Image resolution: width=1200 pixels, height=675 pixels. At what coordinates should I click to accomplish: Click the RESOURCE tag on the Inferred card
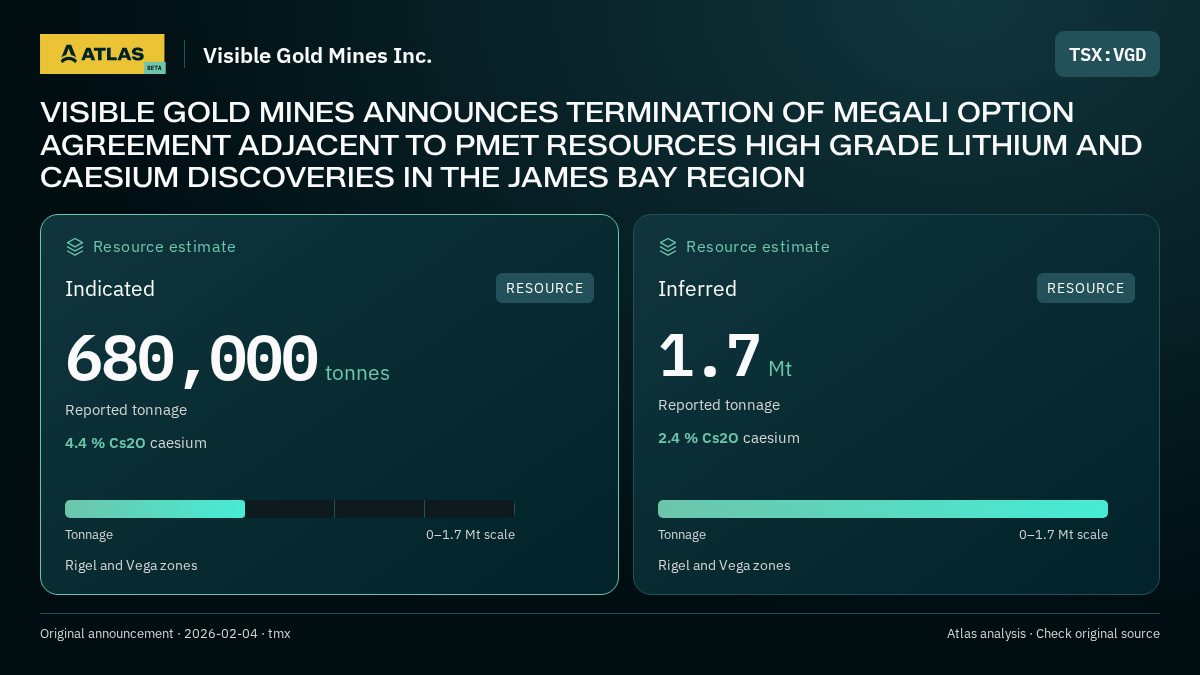point(1086,288)
